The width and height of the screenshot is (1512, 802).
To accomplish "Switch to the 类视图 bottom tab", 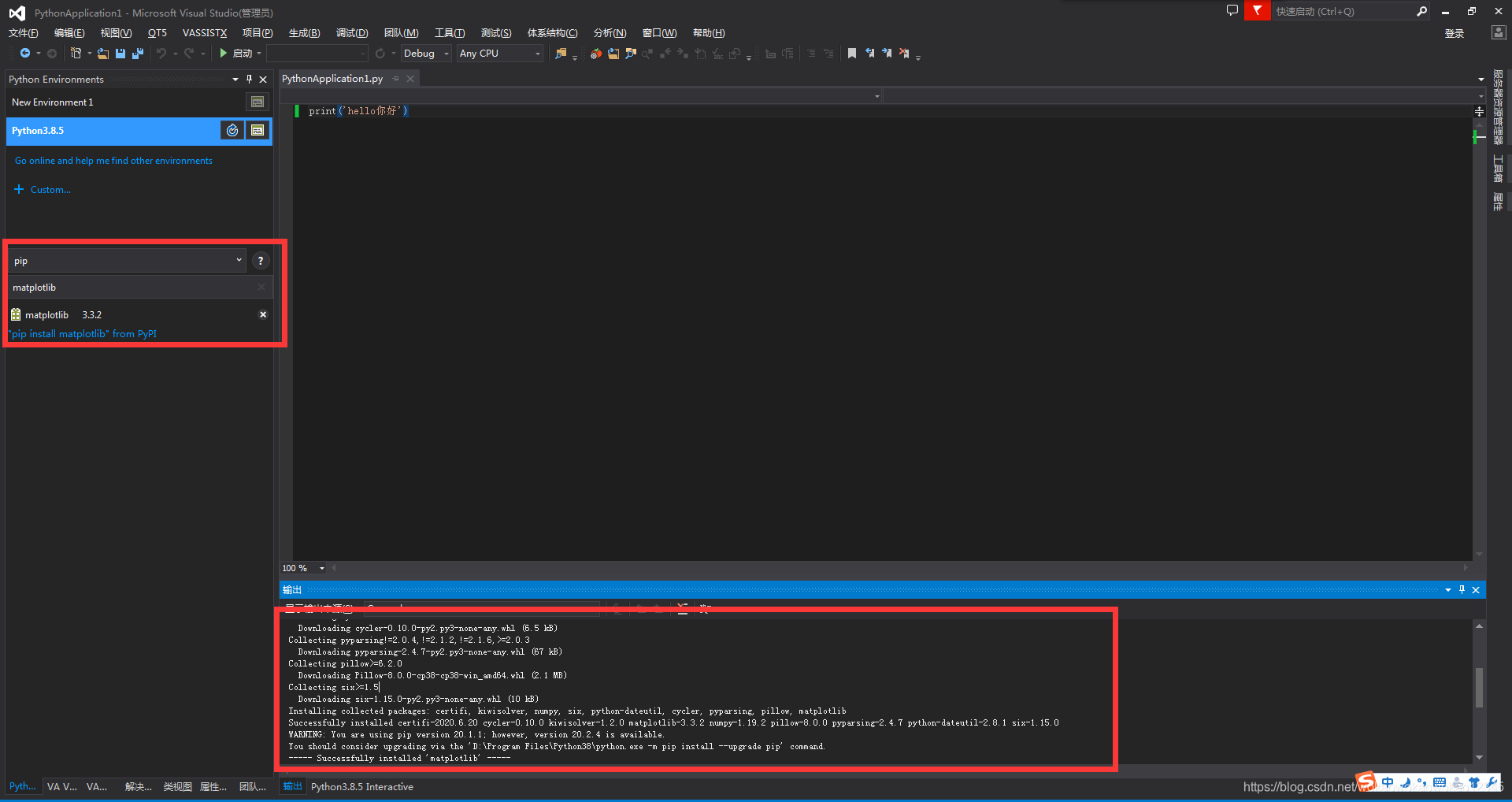I will point(177,787).
